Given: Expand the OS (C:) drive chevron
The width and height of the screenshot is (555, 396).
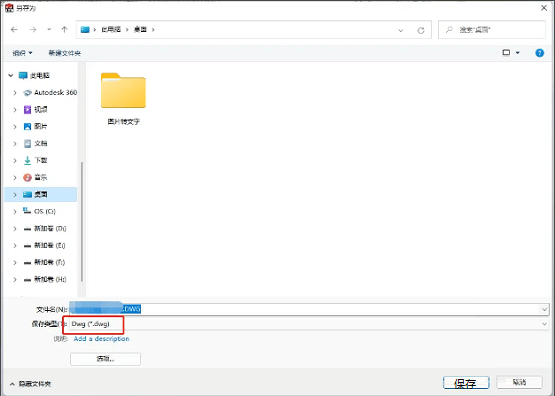Looking at the screenshot, I should [x=15, y=212].
